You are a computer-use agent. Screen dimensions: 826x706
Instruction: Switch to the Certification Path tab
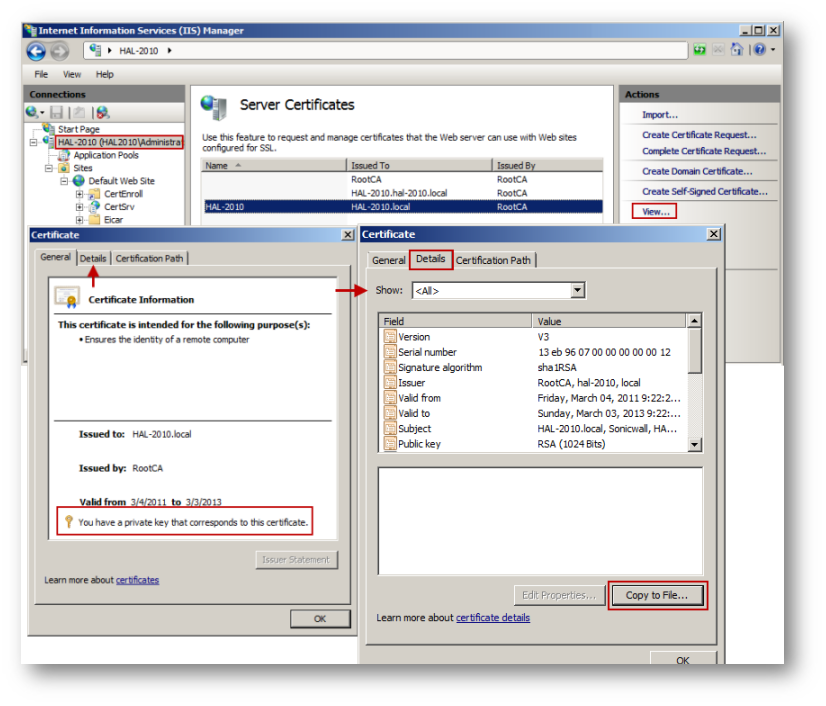(493, 260)
